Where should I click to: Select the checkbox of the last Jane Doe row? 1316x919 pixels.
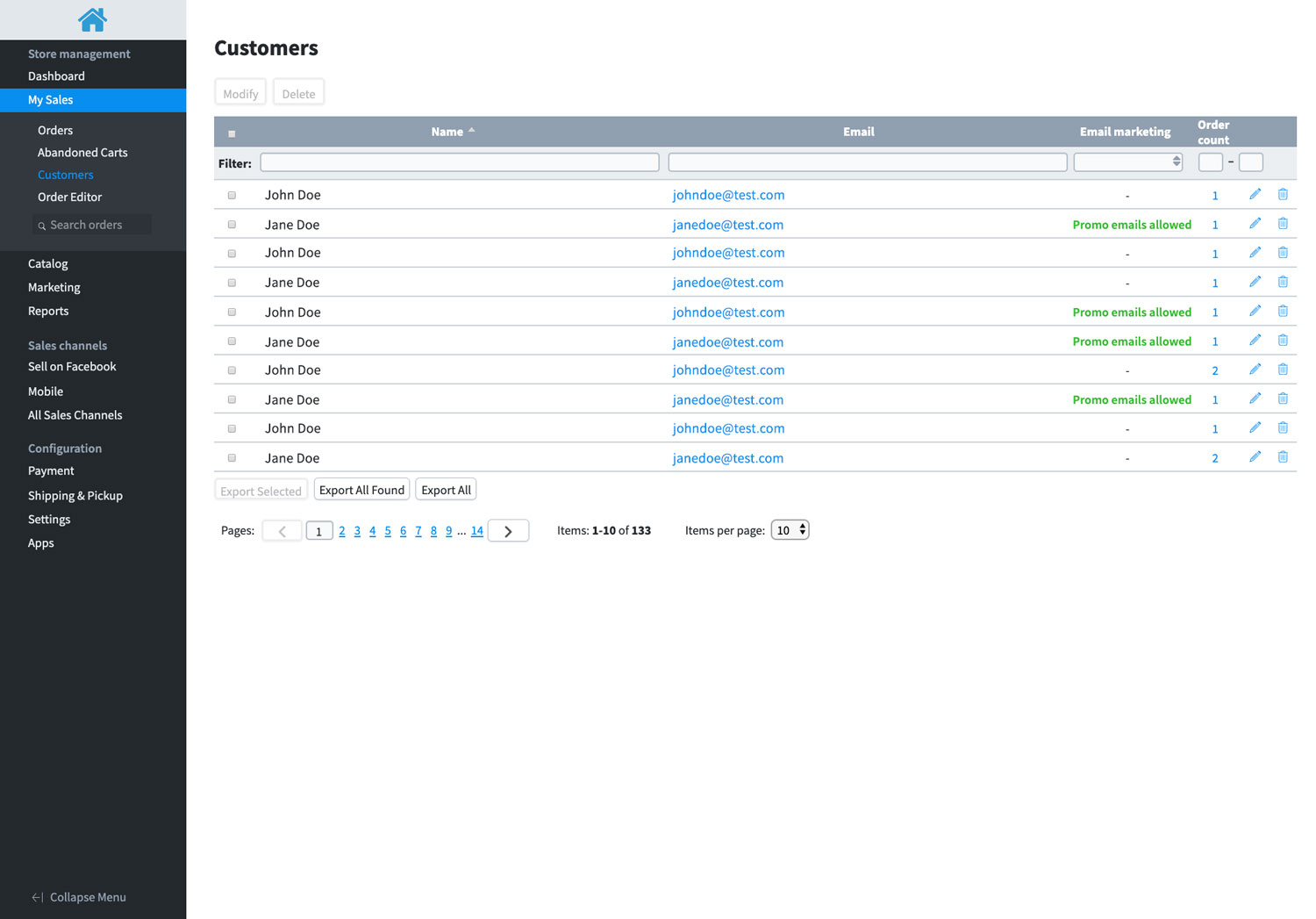coord(232,458)
